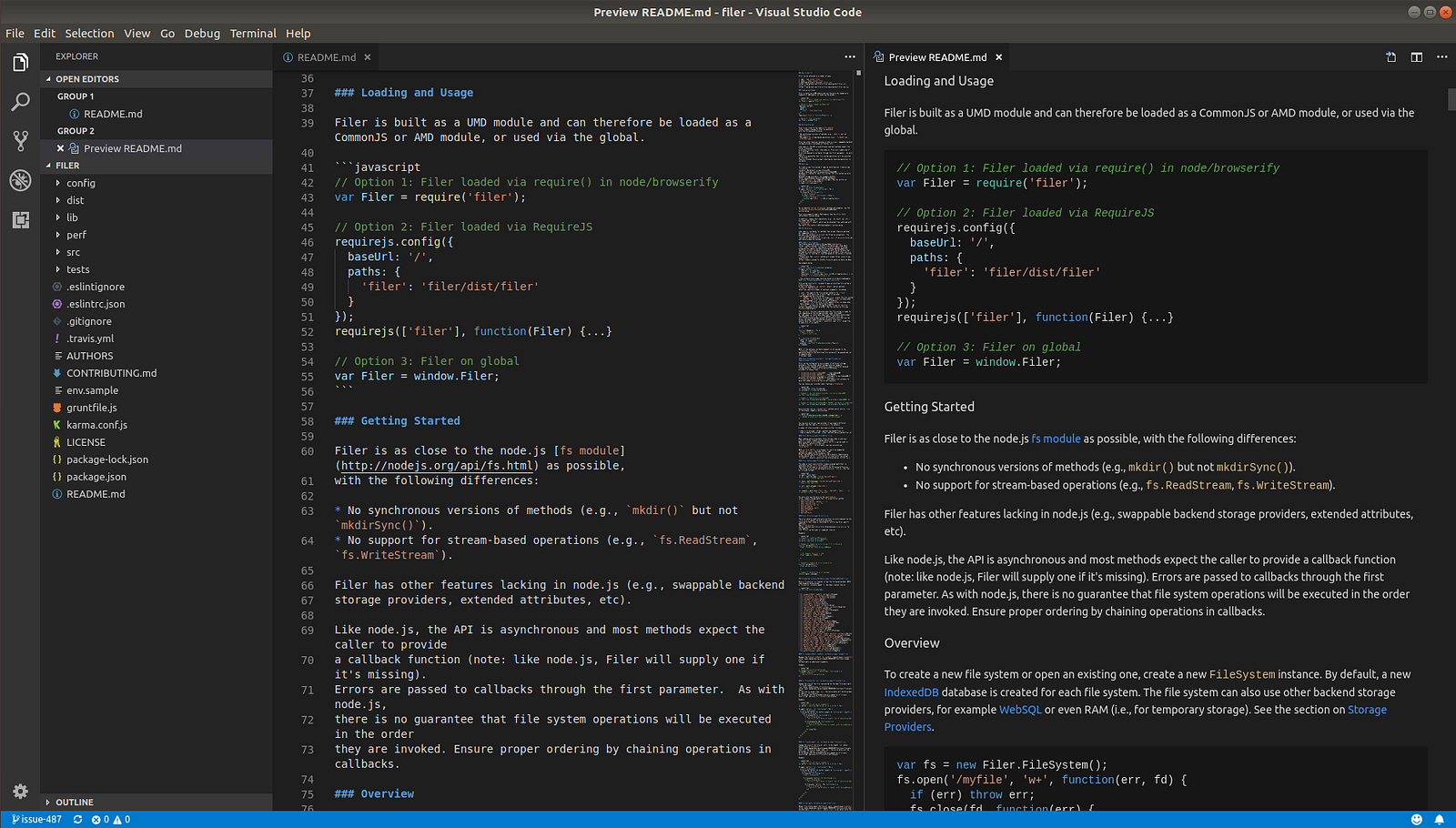The width and height of the screenshot is (1456, 828).
Task: Open the Debug view icon
Action: 20,180
